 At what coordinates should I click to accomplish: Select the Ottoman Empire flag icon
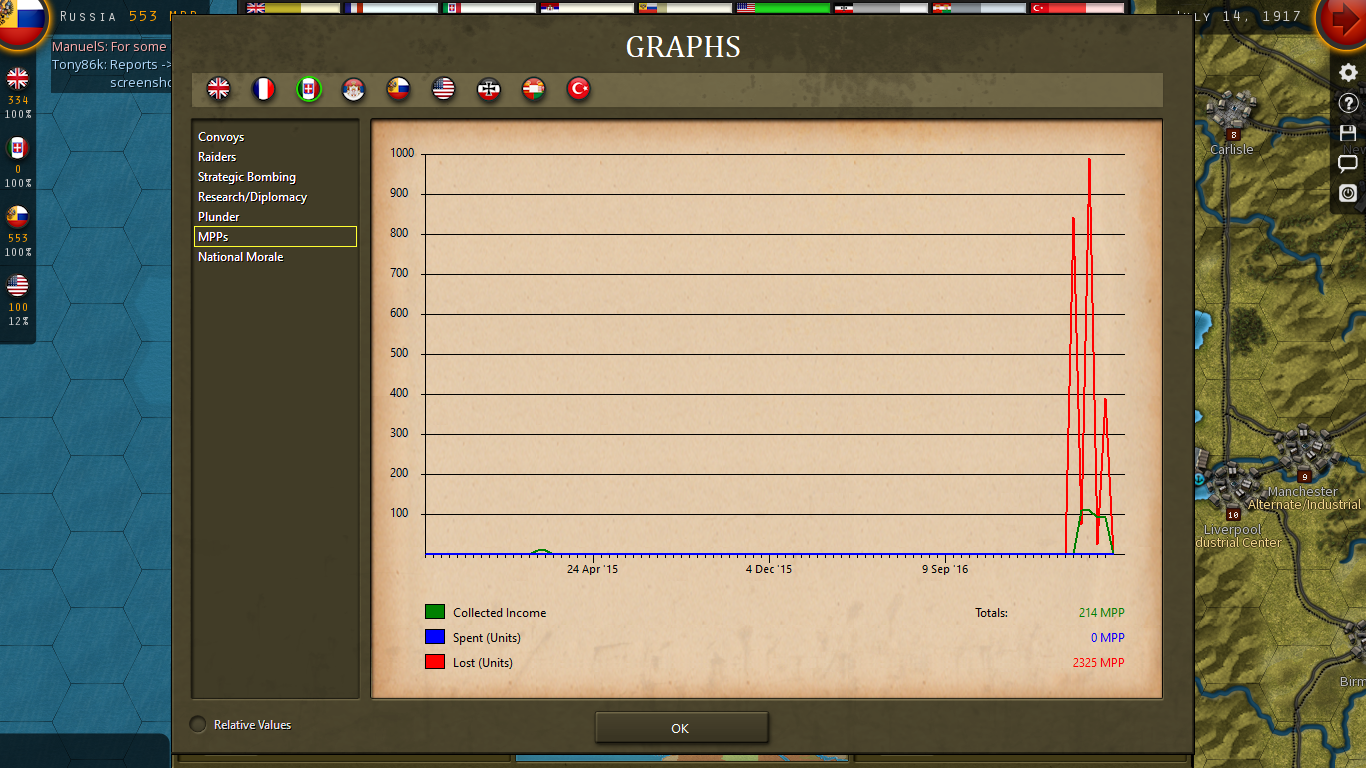coord(578,88)
